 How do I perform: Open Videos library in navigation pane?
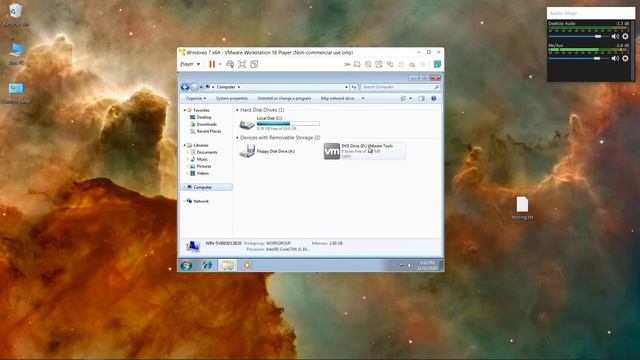[199, 173]
